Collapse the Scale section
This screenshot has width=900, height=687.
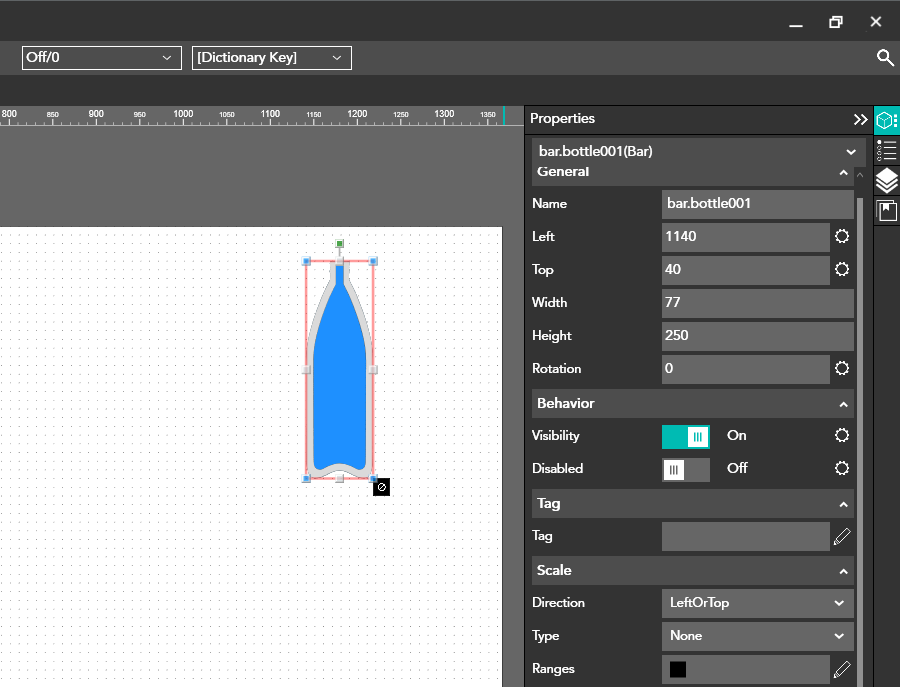pyautogui.click(x=843, y=571)
